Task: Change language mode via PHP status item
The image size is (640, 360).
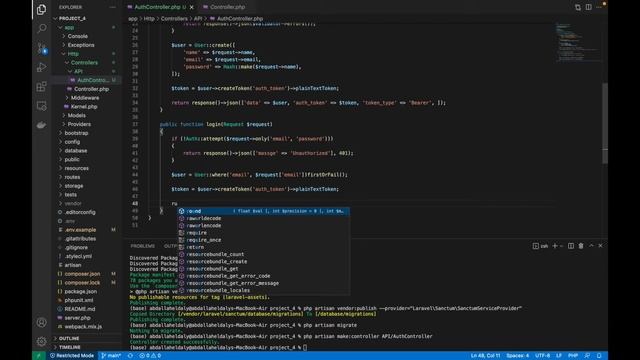Action: coord(573,356)
